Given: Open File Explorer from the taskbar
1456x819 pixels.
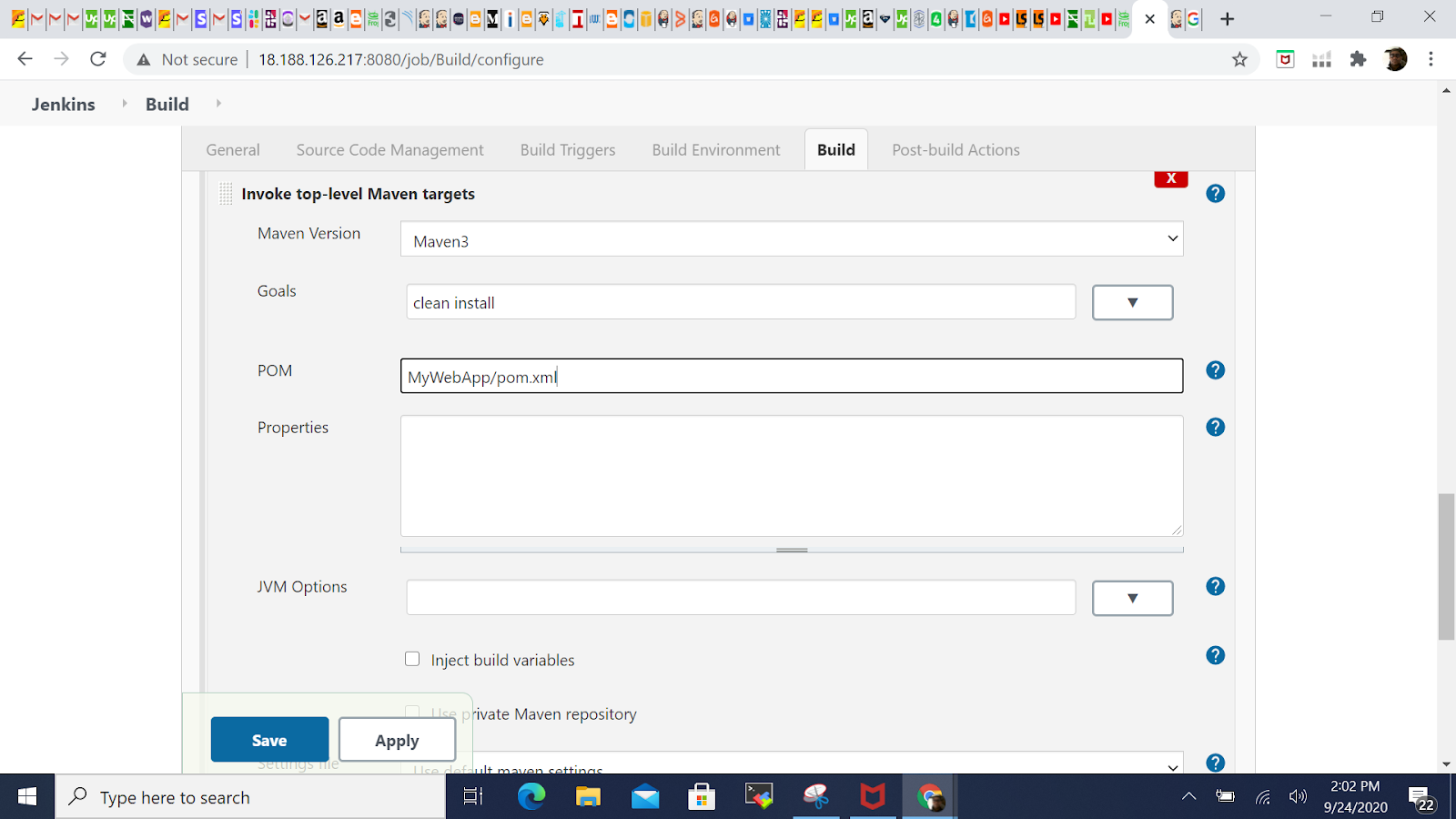Looking at the screenshot, I should pyautogui.click(x=588, y=797).
